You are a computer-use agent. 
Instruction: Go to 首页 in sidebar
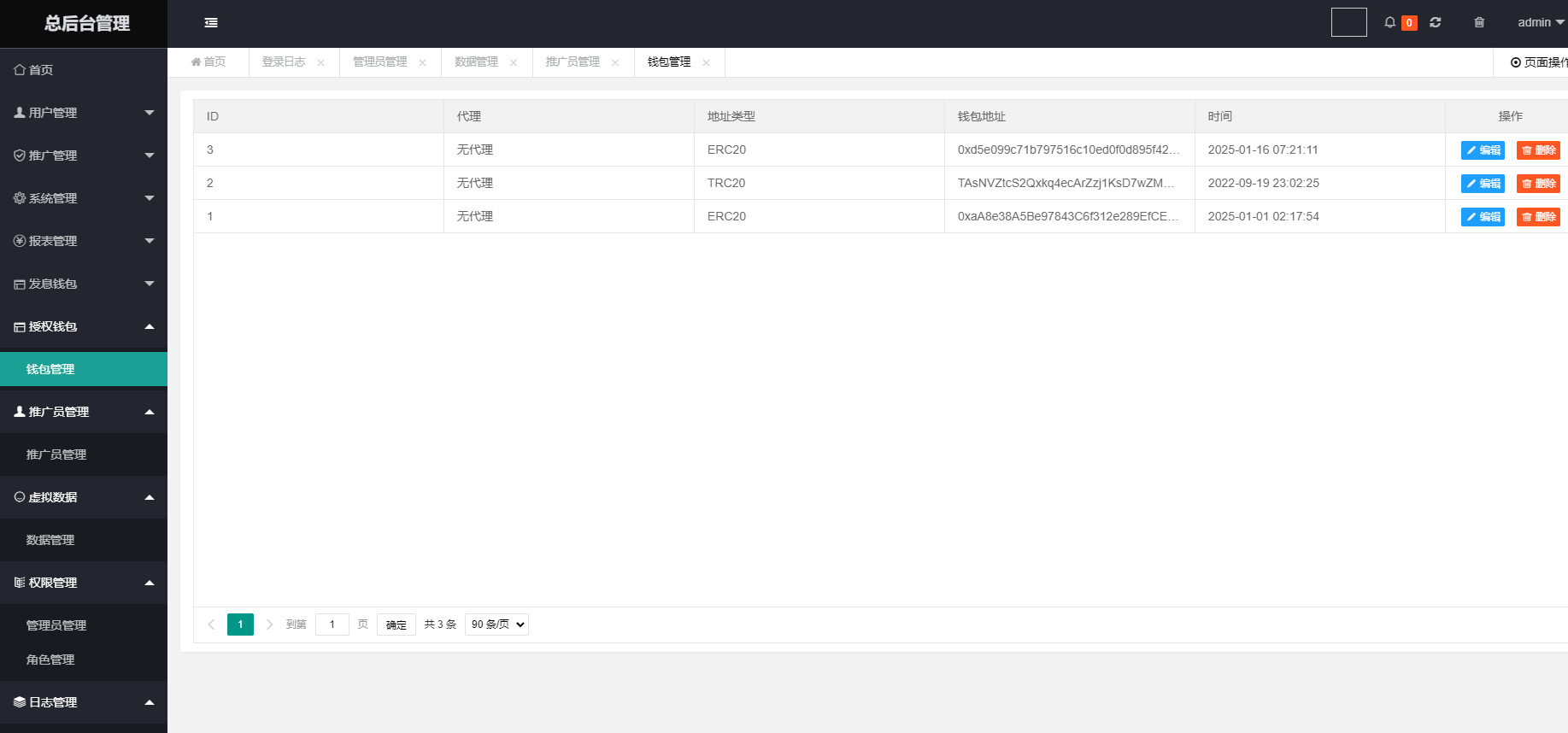[x=84, y=70]
